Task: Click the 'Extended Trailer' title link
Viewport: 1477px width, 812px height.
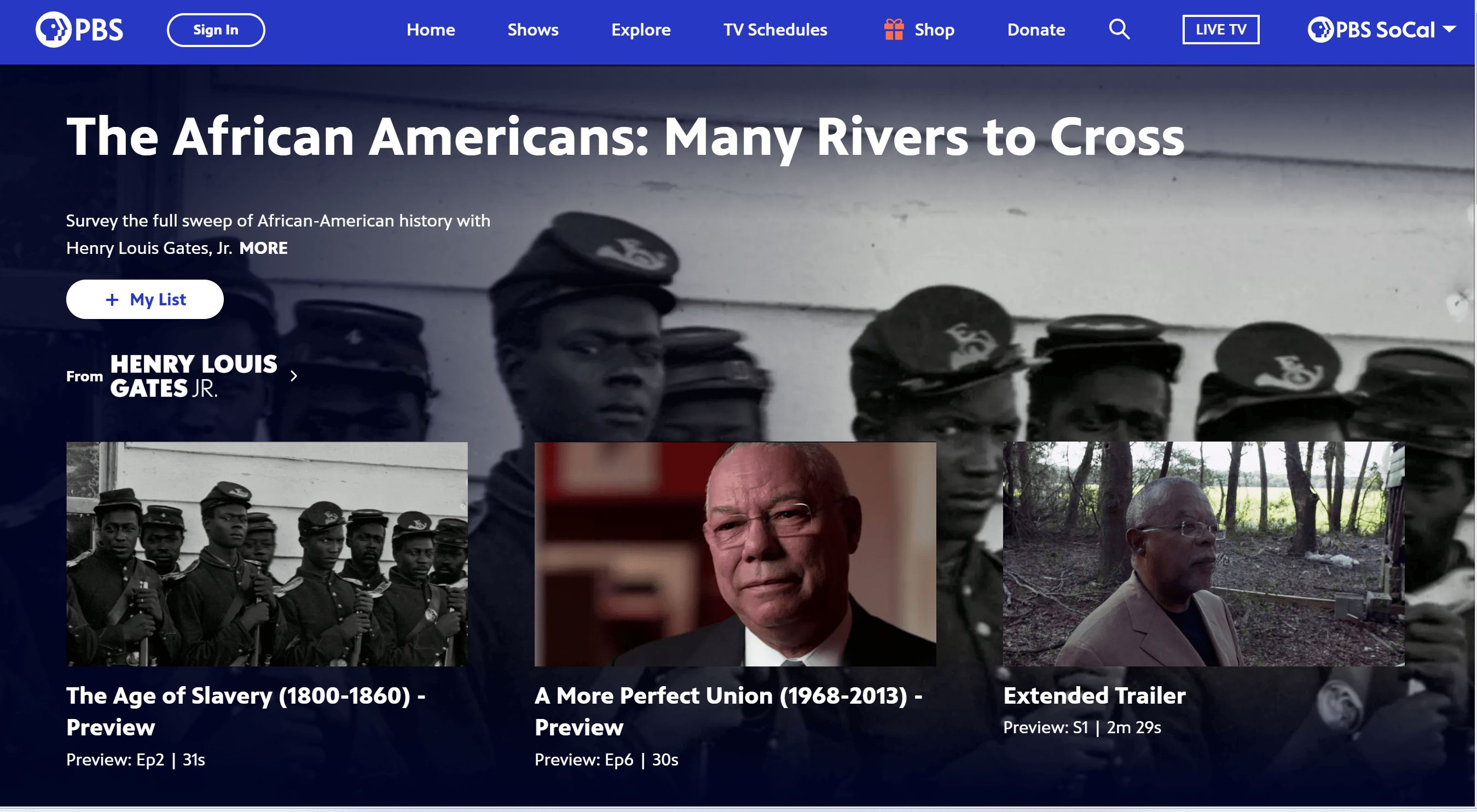Action: (1094, 695)
